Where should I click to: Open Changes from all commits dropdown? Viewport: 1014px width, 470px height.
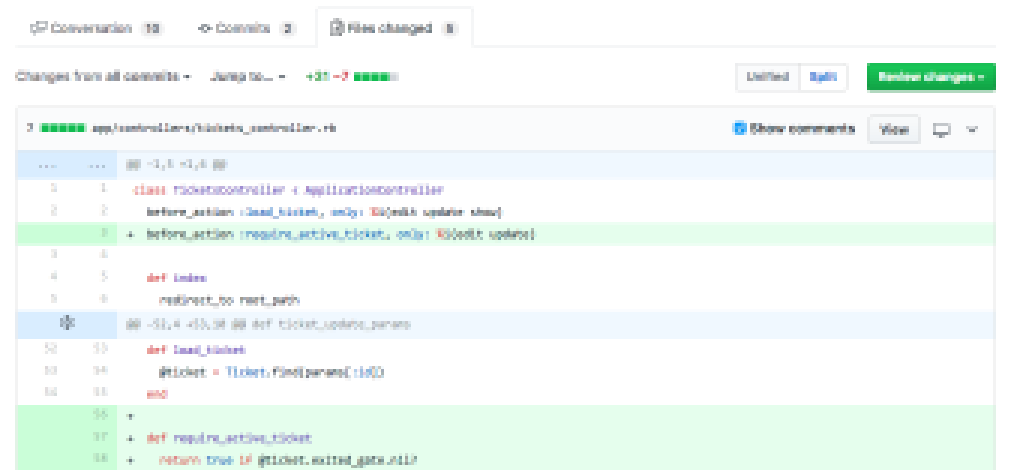click(x=103, y=77)
